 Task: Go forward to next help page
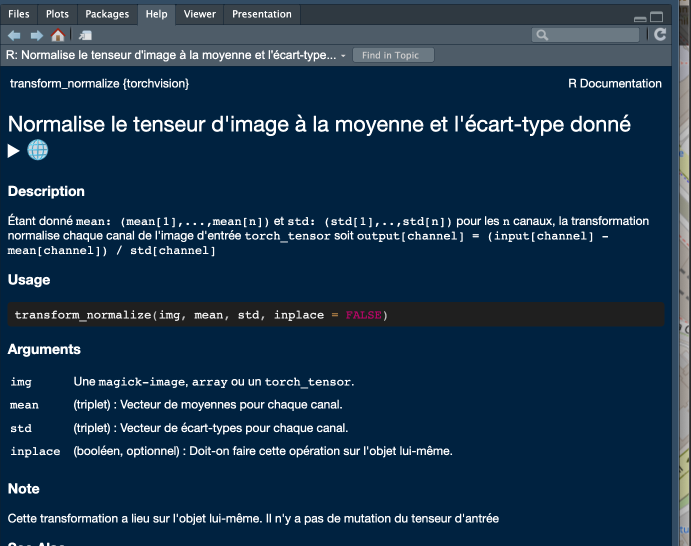coord(36,35)
